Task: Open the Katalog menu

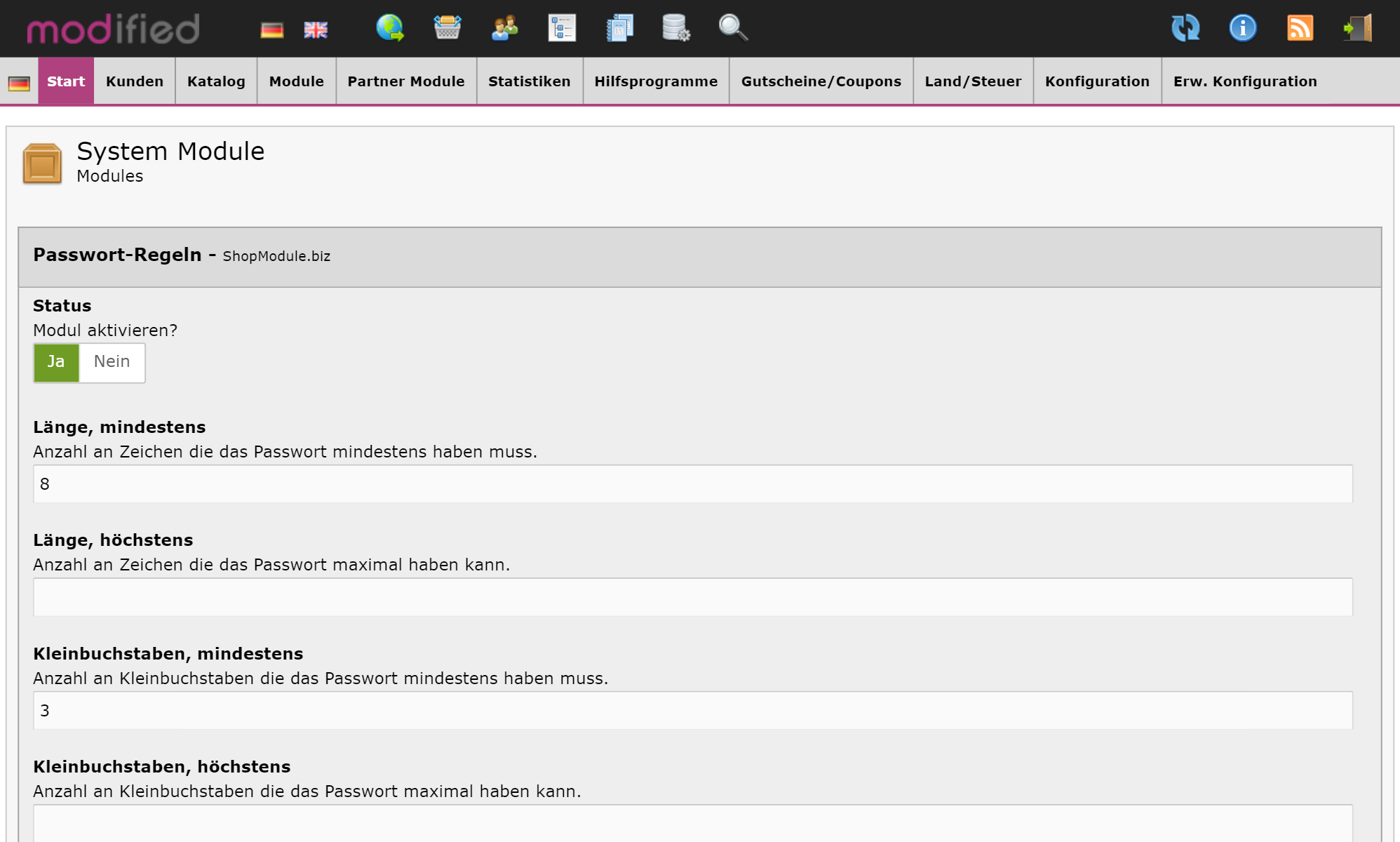Action: [216, 81]
